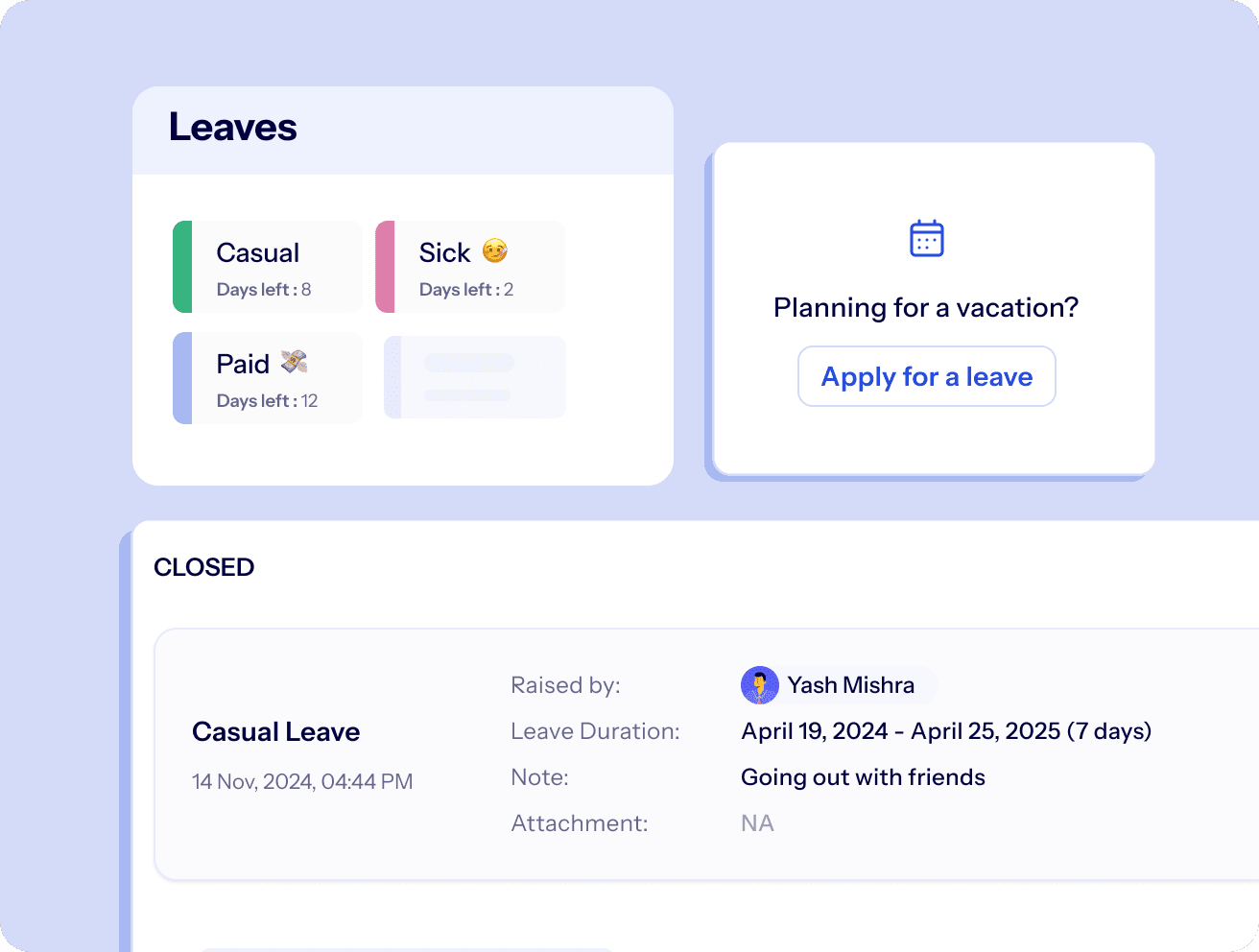Click the green Casual color bar

pos(182,267)
